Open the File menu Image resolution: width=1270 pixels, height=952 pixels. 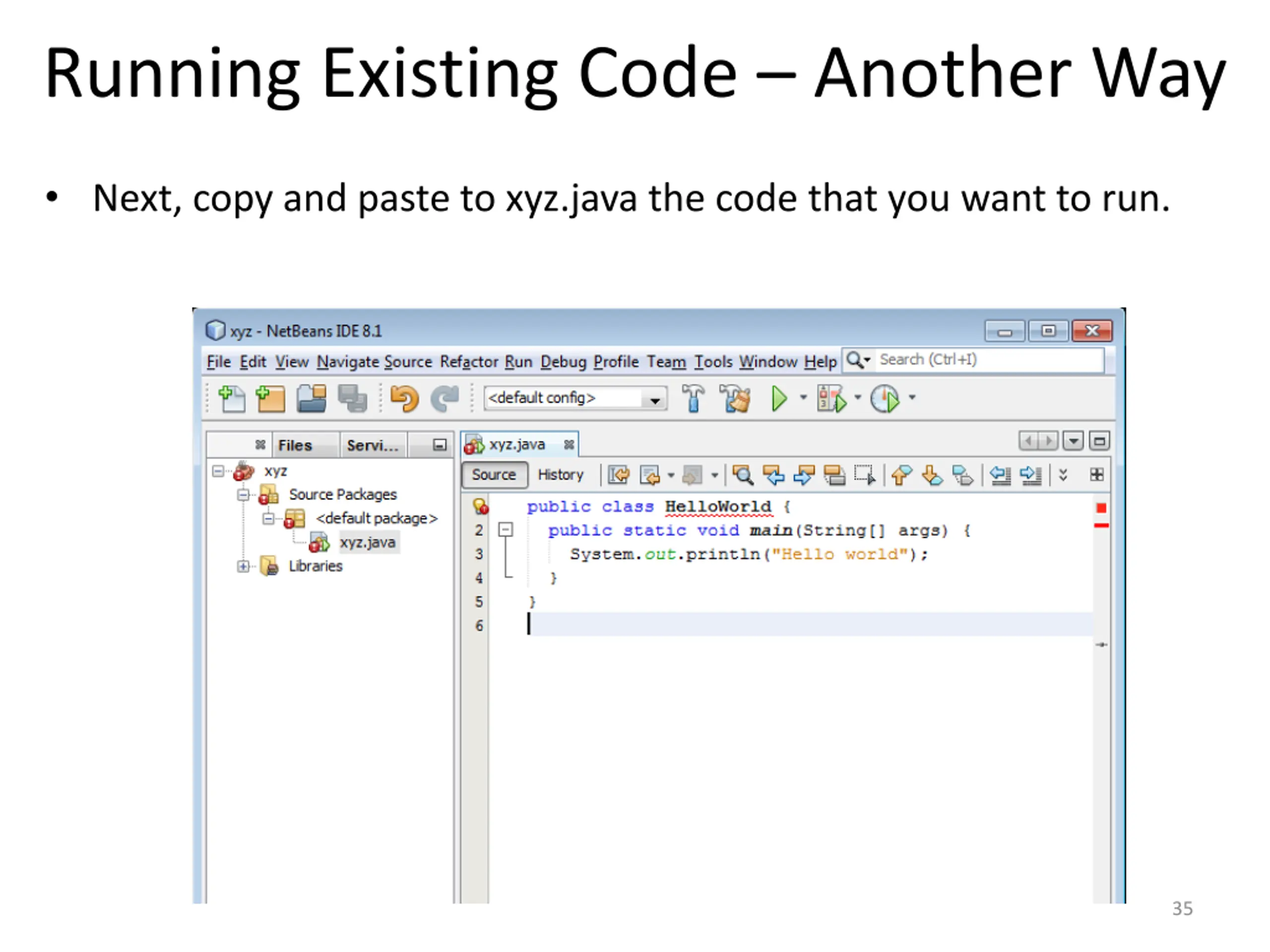pyautogui.click(x=219, y=361)
